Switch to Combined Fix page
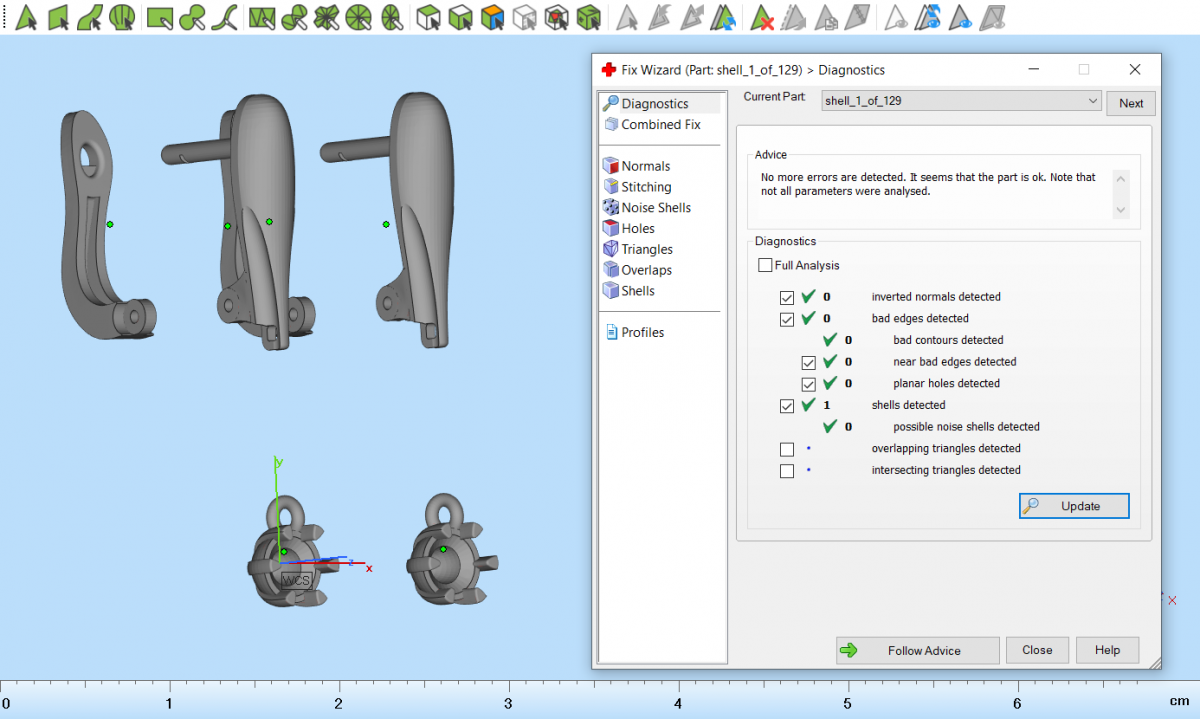Screen dimensions: 1200x719 (x=660, y=125)
